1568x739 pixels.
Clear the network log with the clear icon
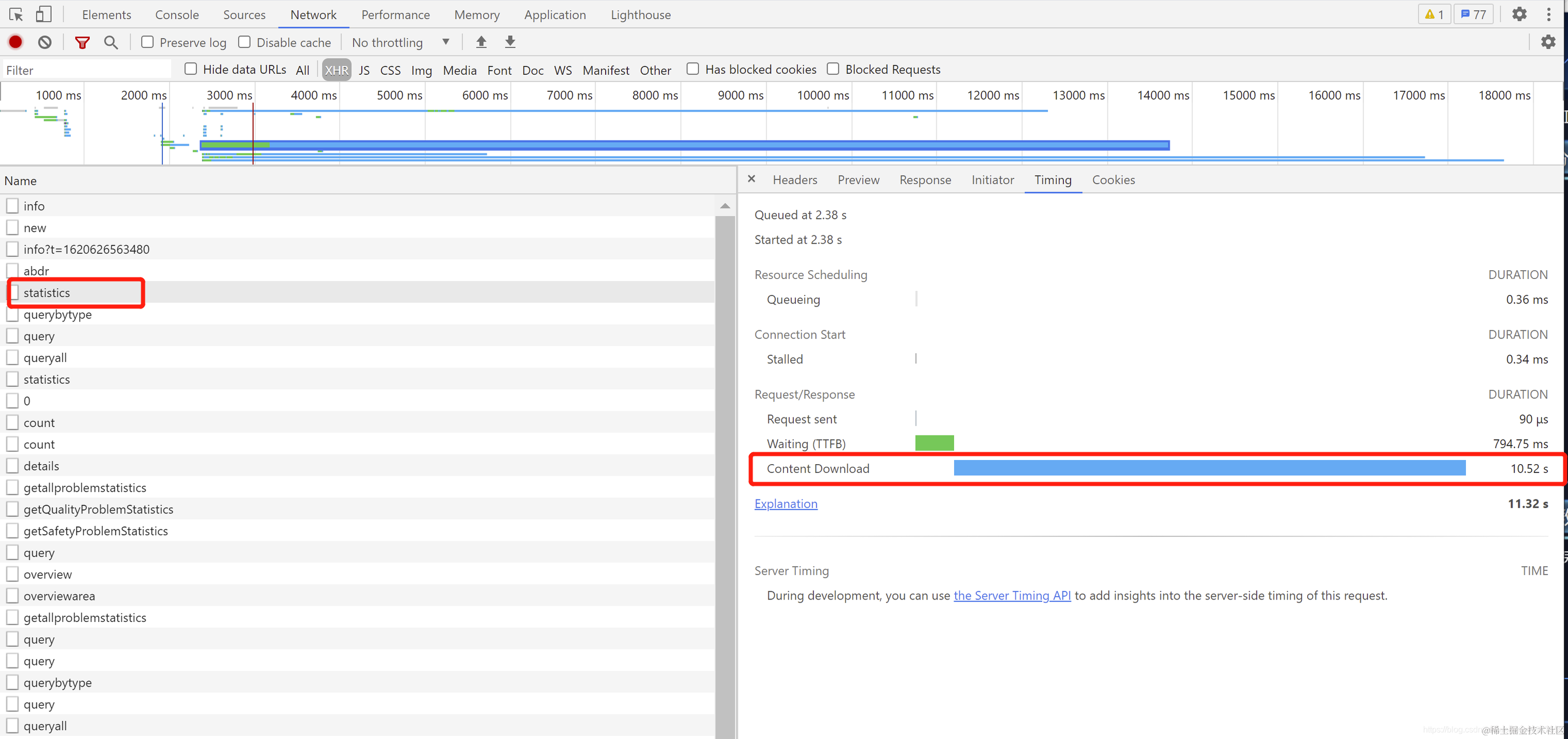(45, 42)
